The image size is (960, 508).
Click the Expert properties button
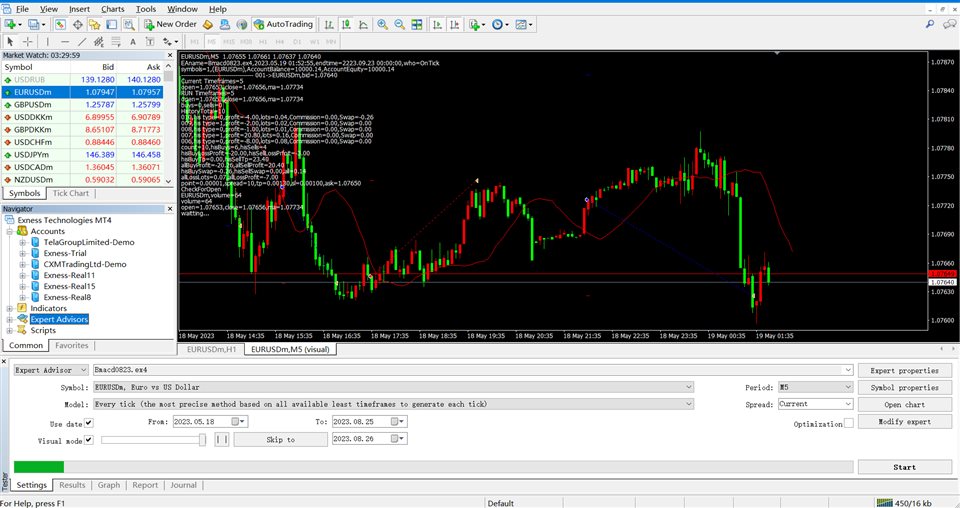[x=904, y=370]
